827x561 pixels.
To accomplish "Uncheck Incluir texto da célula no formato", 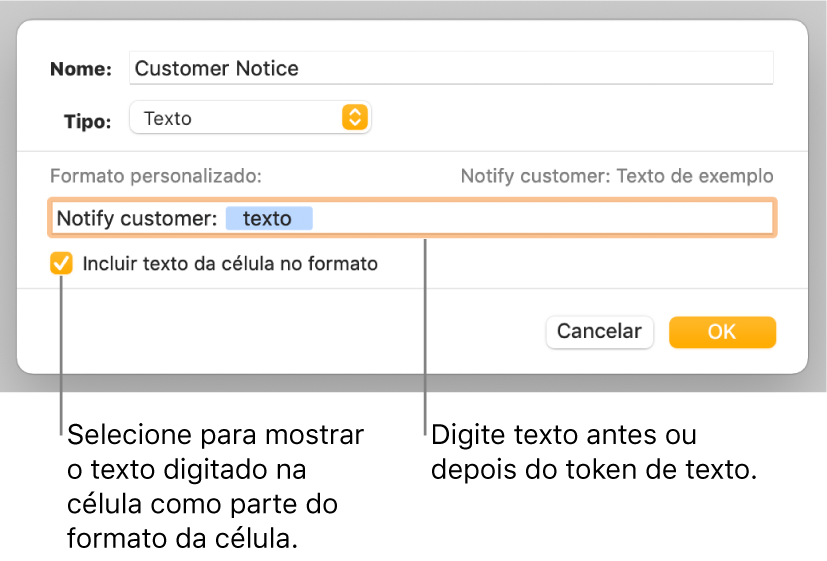I will coord(61,263).
